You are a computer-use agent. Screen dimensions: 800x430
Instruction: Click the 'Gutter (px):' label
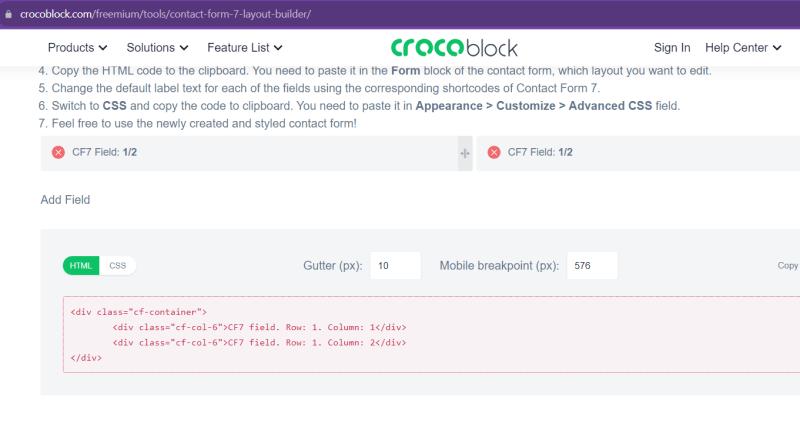click(333, 266)
